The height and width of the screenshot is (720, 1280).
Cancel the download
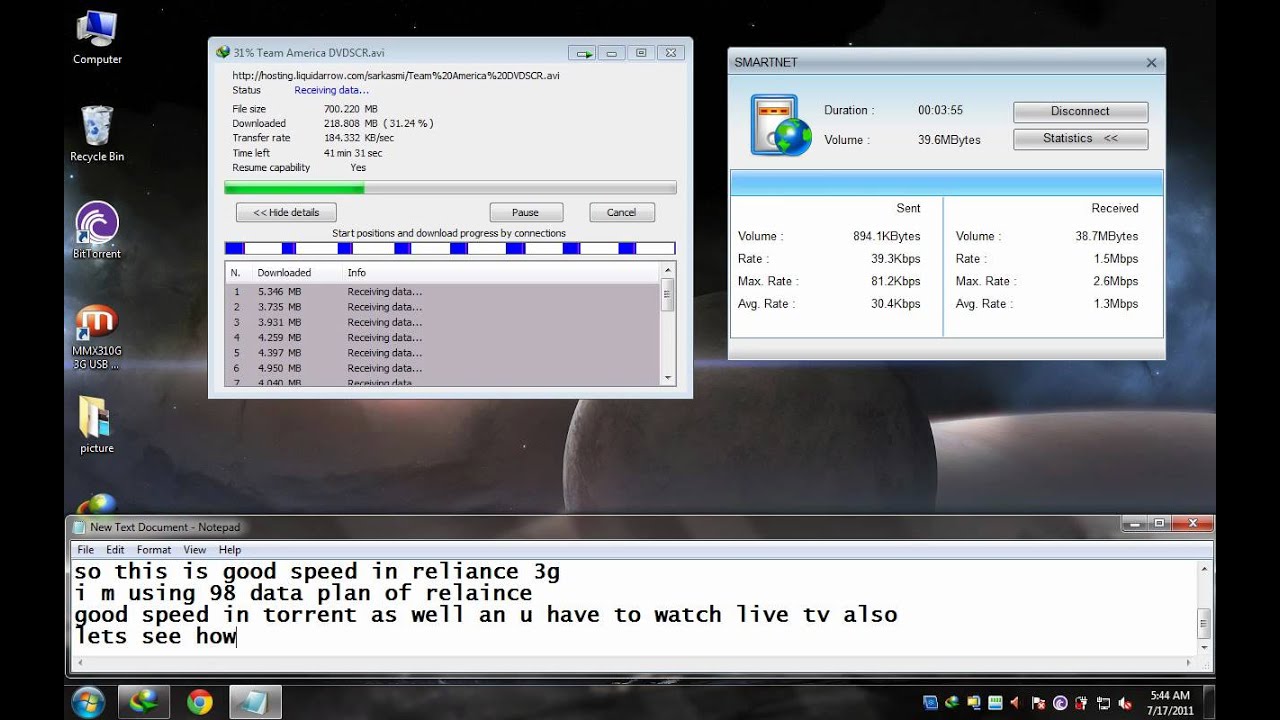click(621, 212)
